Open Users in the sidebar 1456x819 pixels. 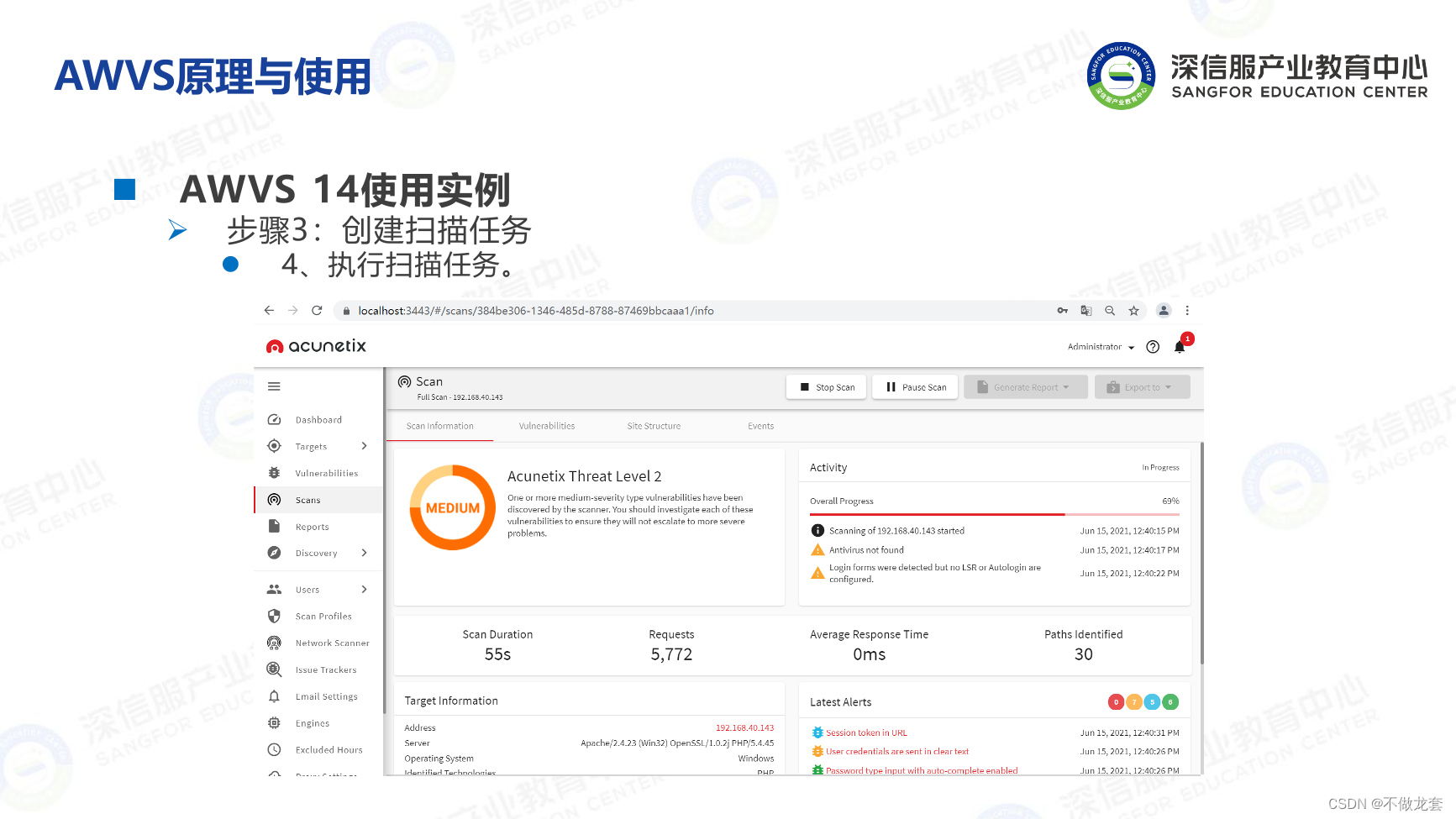[307, 590]
